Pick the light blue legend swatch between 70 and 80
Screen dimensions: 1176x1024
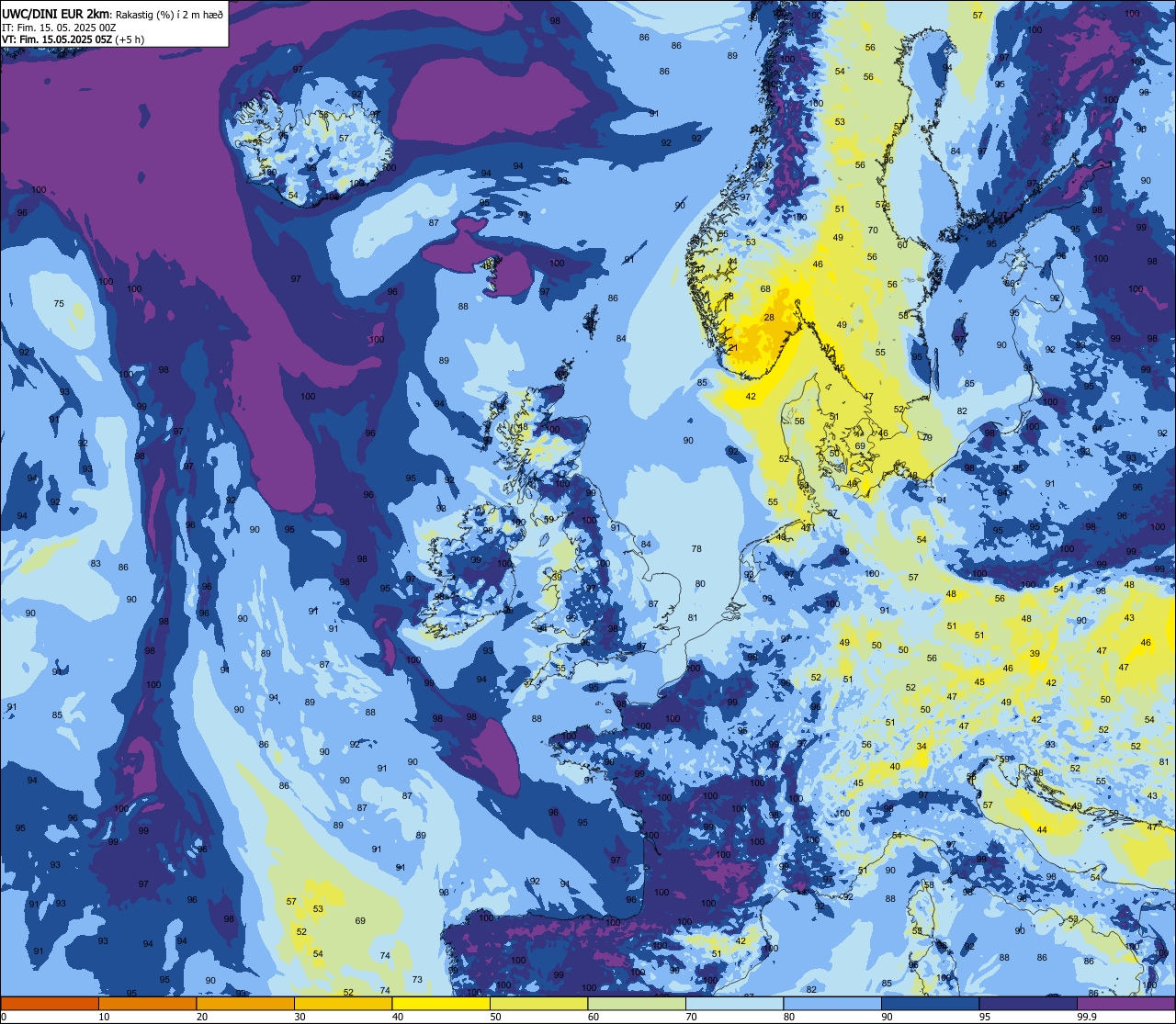pos(734,1003)
